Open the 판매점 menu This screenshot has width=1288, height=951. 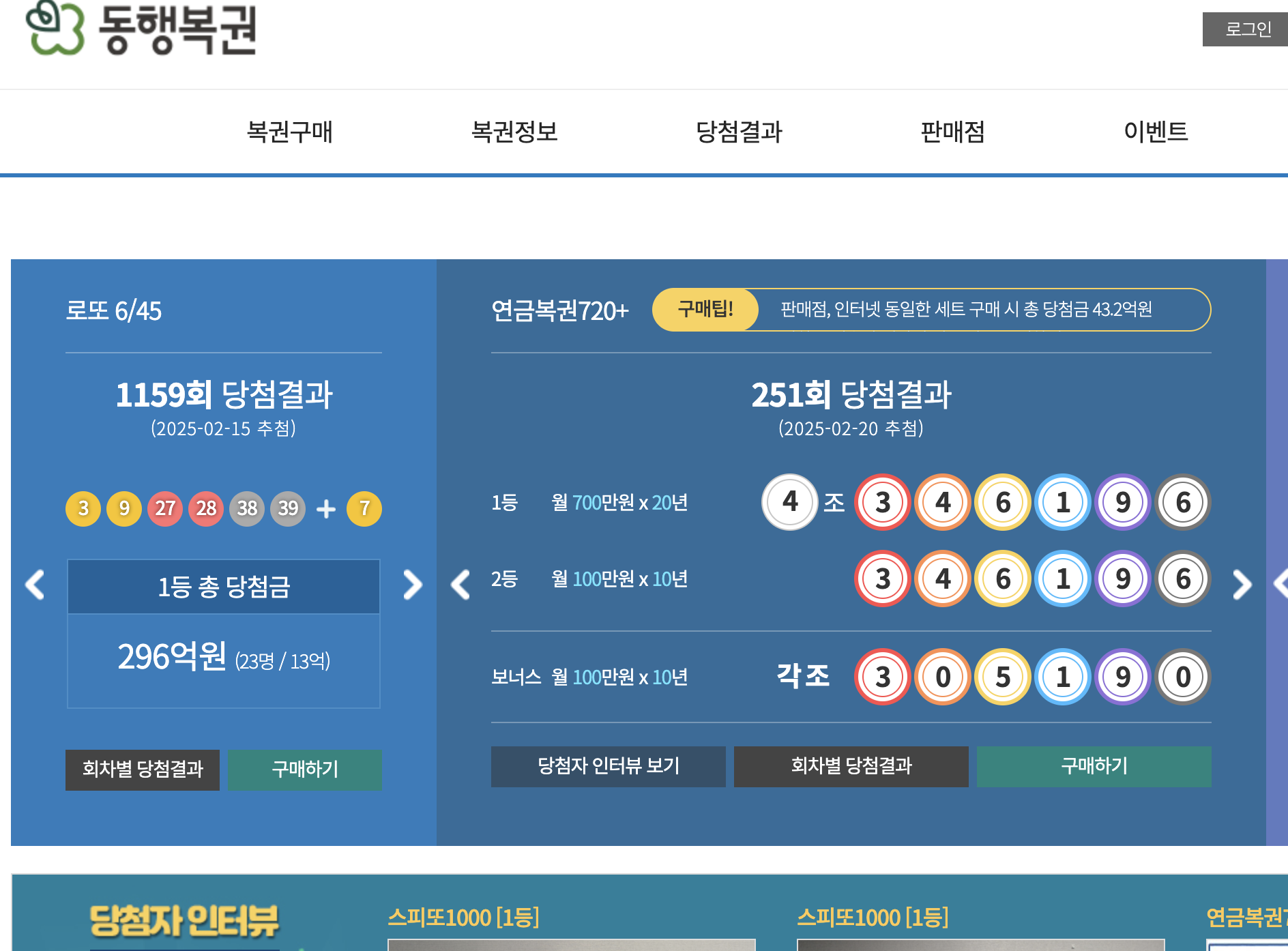pos(952,132)
